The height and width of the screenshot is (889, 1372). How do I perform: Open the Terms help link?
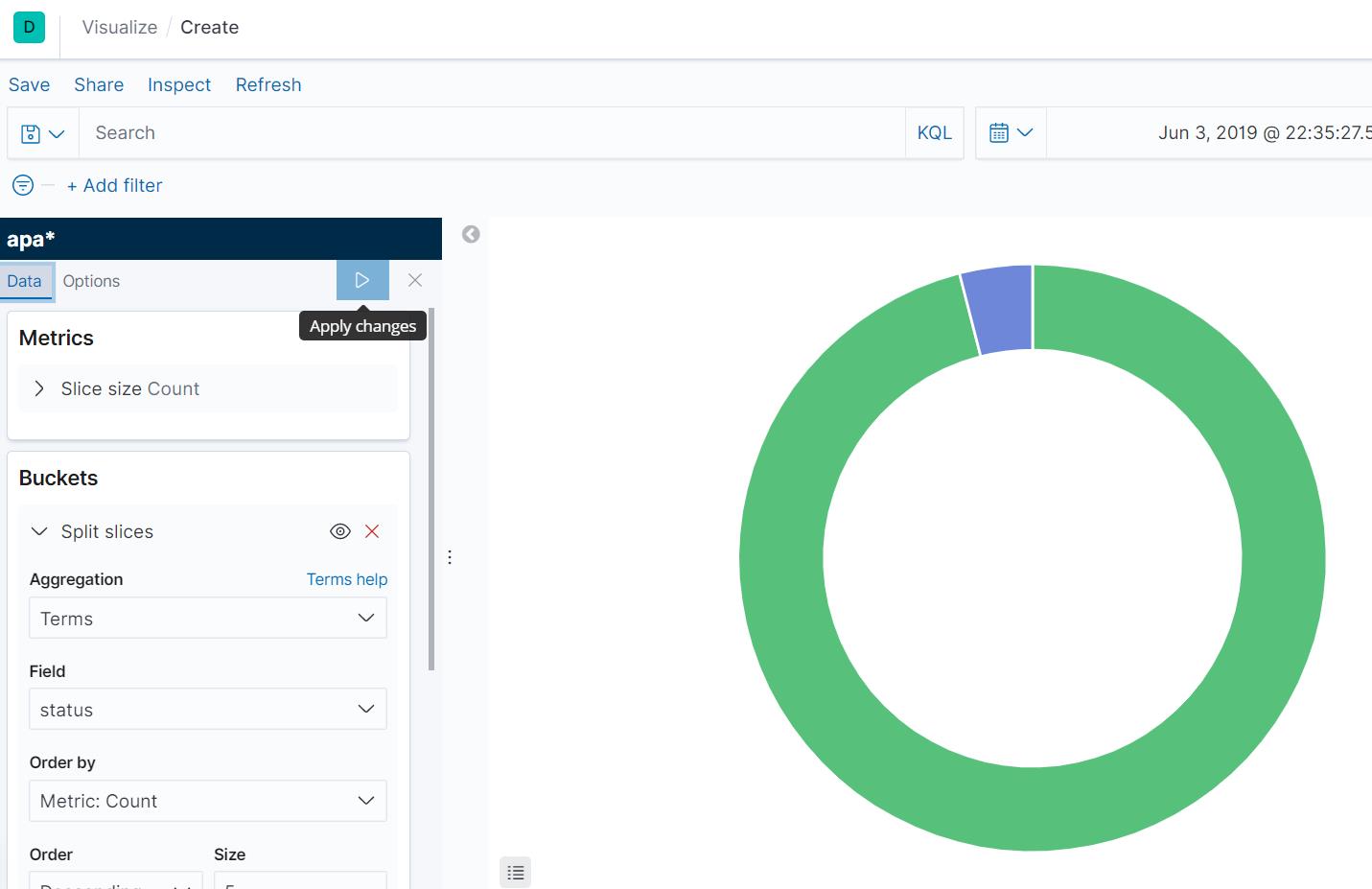(347, 579)
